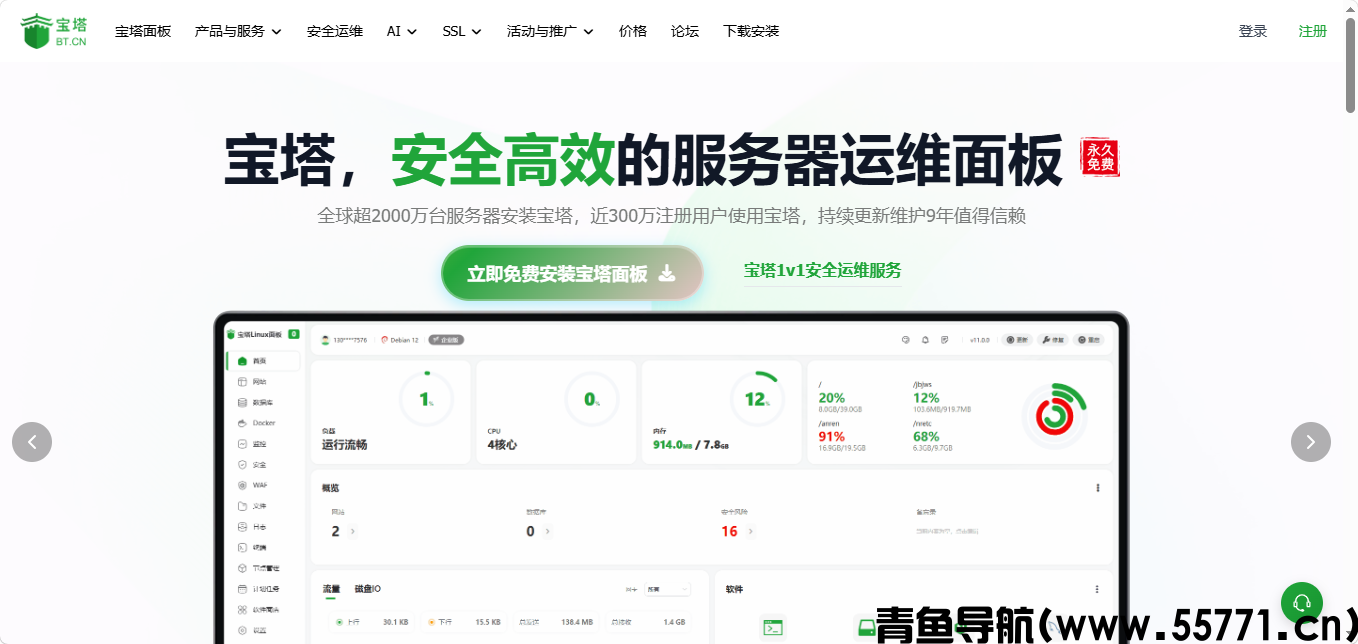Click the v11.0.0 version label
The image size is (1358, 644).
[979, 340]
